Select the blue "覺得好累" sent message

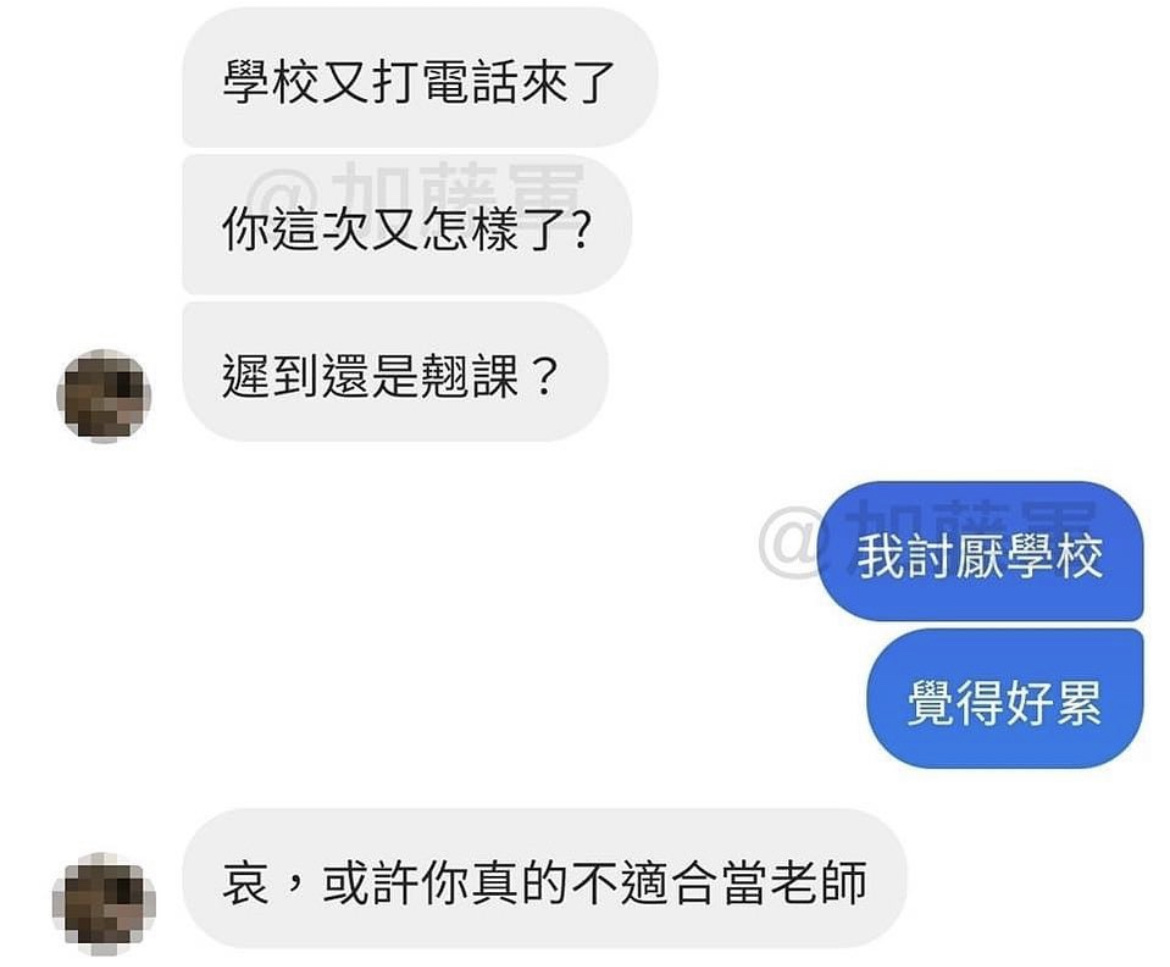pyautogui.click(x=1004, y=698)
